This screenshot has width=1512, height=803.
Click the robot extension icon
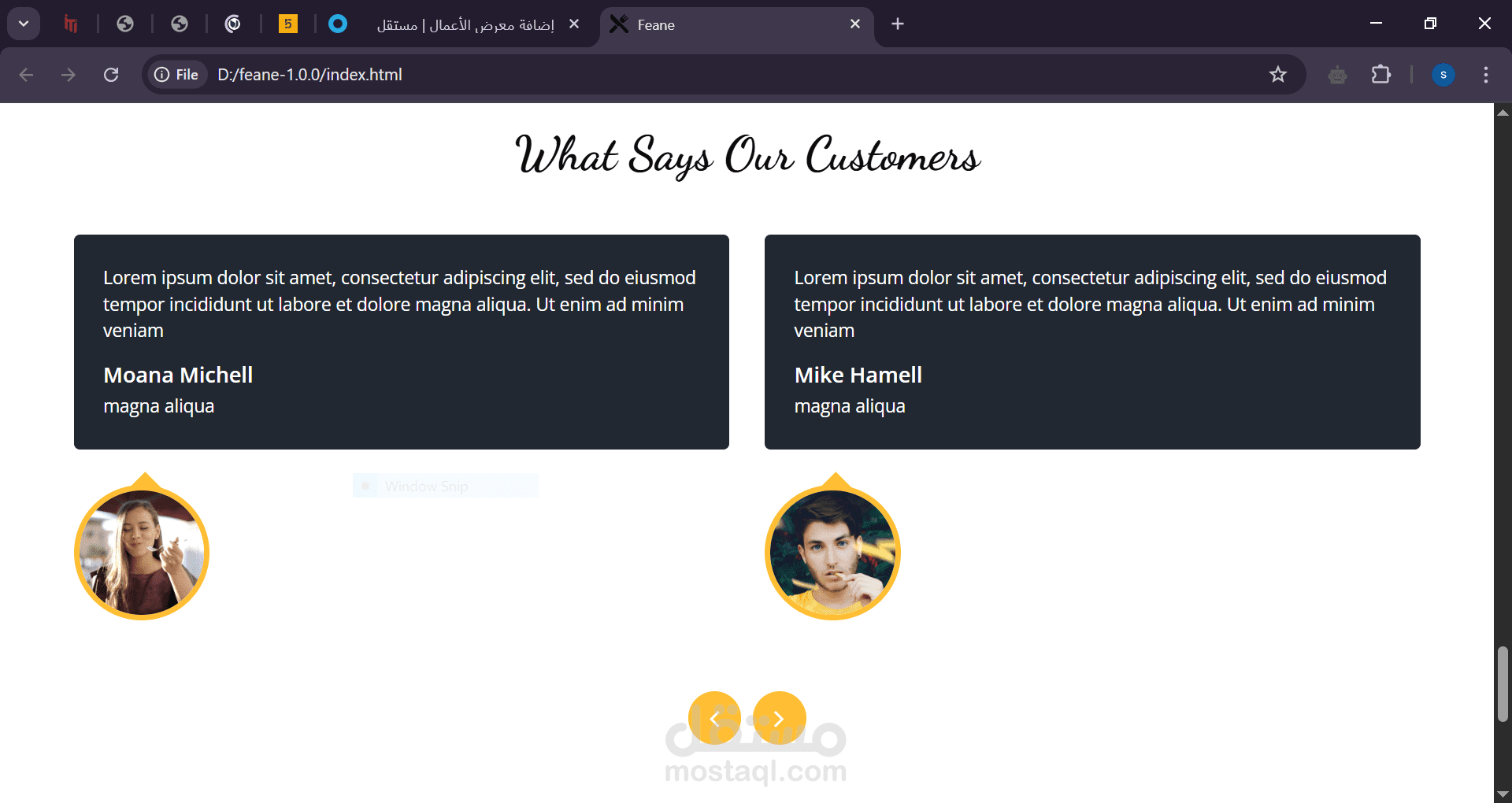pos(1337,75)
